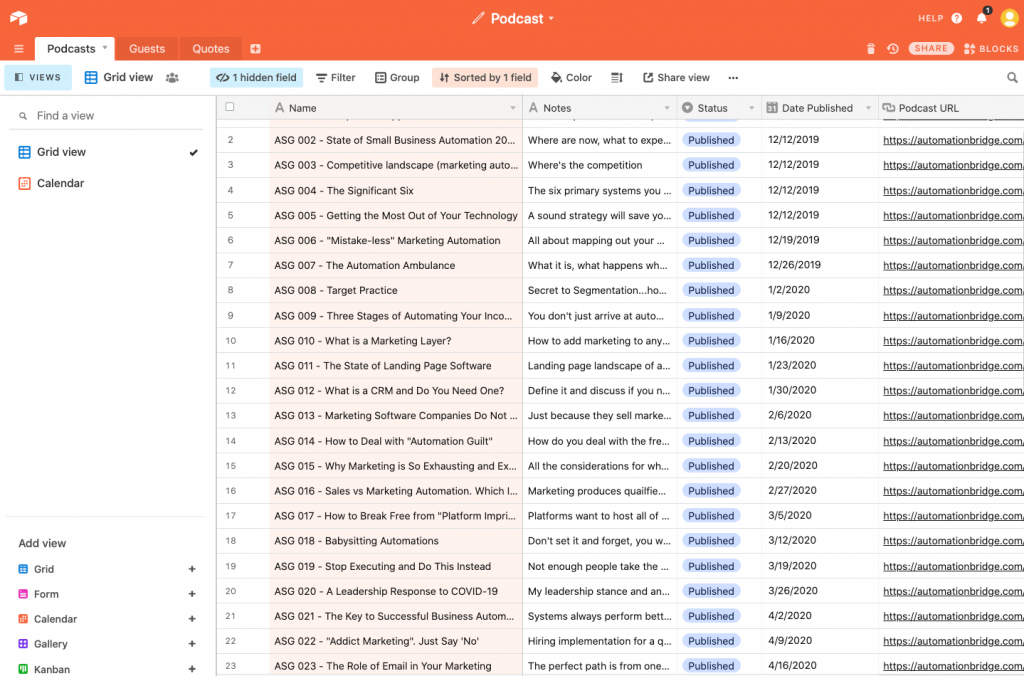This screenshot has height=676, width=1024.
Task: Open Notes column dropdown arrow
Action: point(667,108)
